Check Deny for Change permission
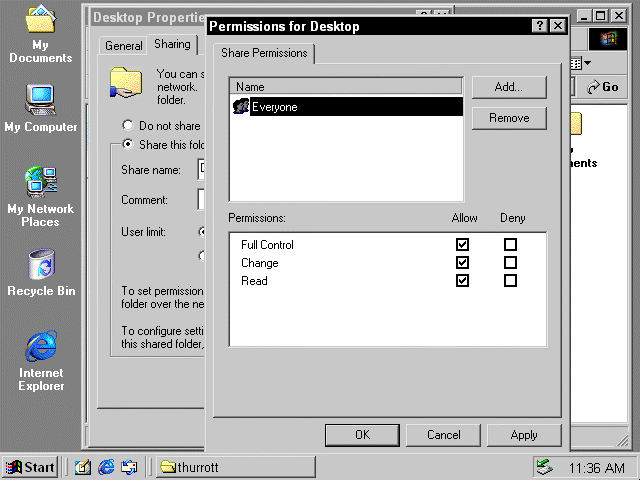Screen dimensions: 640x480 coord(510,263)
